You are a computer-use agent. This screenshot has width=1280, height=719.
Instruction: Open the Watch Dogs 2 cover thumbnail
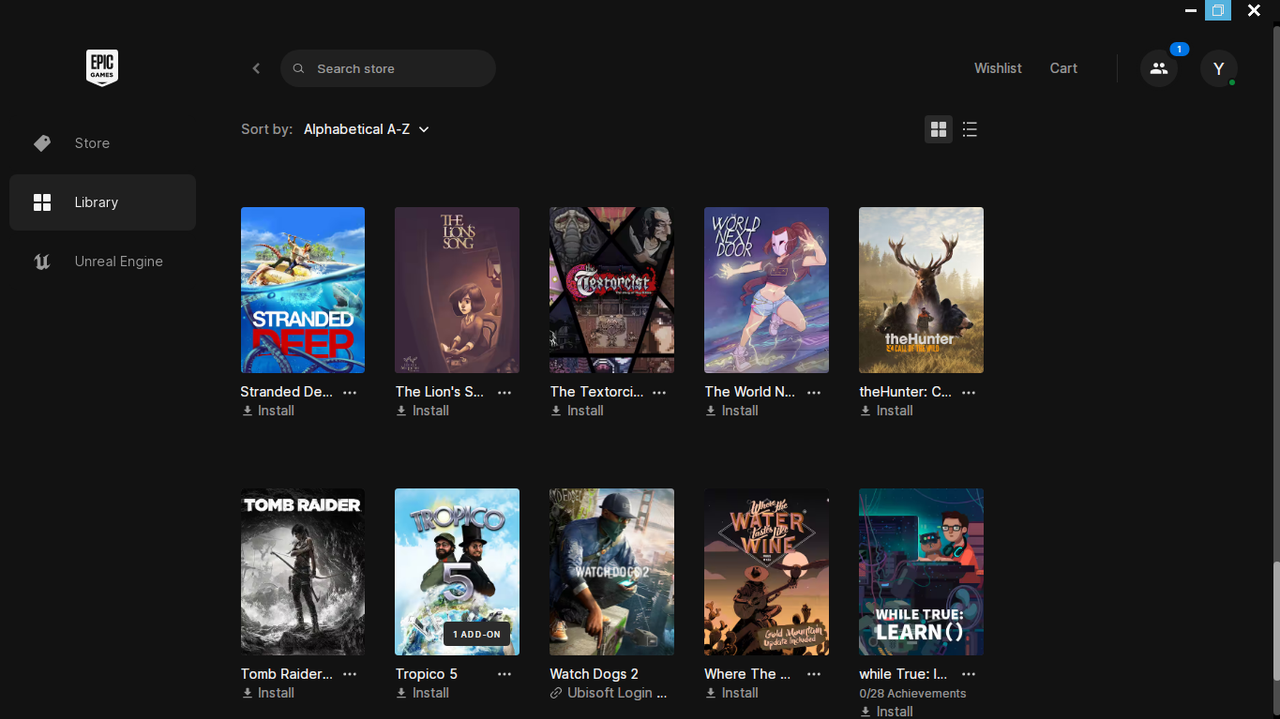[612, 572]
